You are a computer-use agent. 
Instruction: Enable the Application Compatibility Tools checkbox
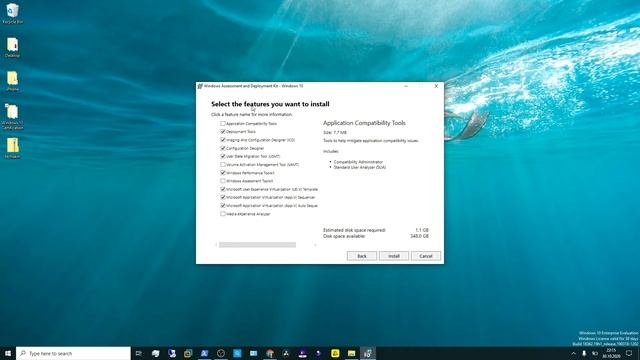point(223,123)
